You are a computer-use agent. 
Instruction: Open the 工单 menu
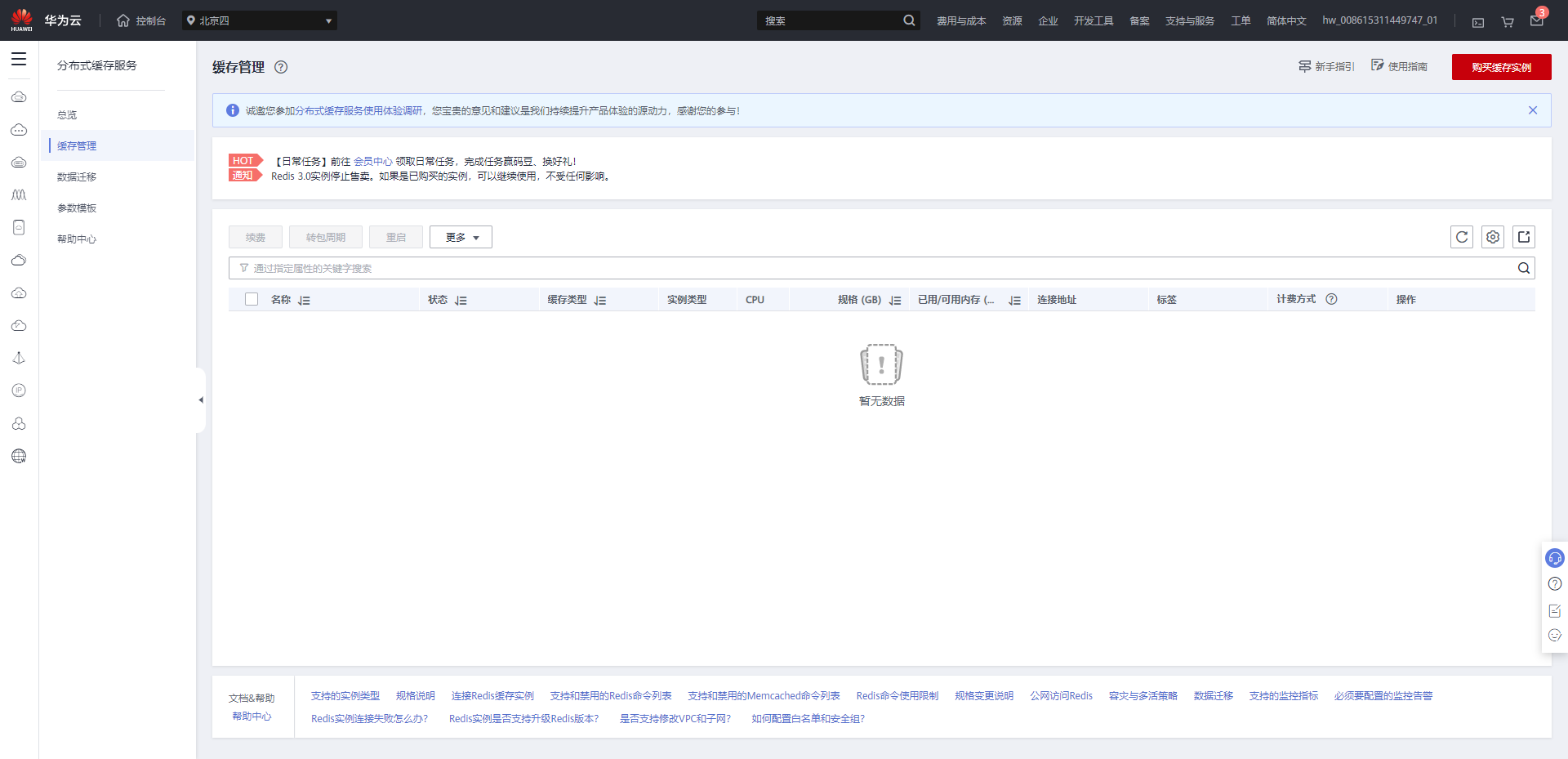[1241, 21]
